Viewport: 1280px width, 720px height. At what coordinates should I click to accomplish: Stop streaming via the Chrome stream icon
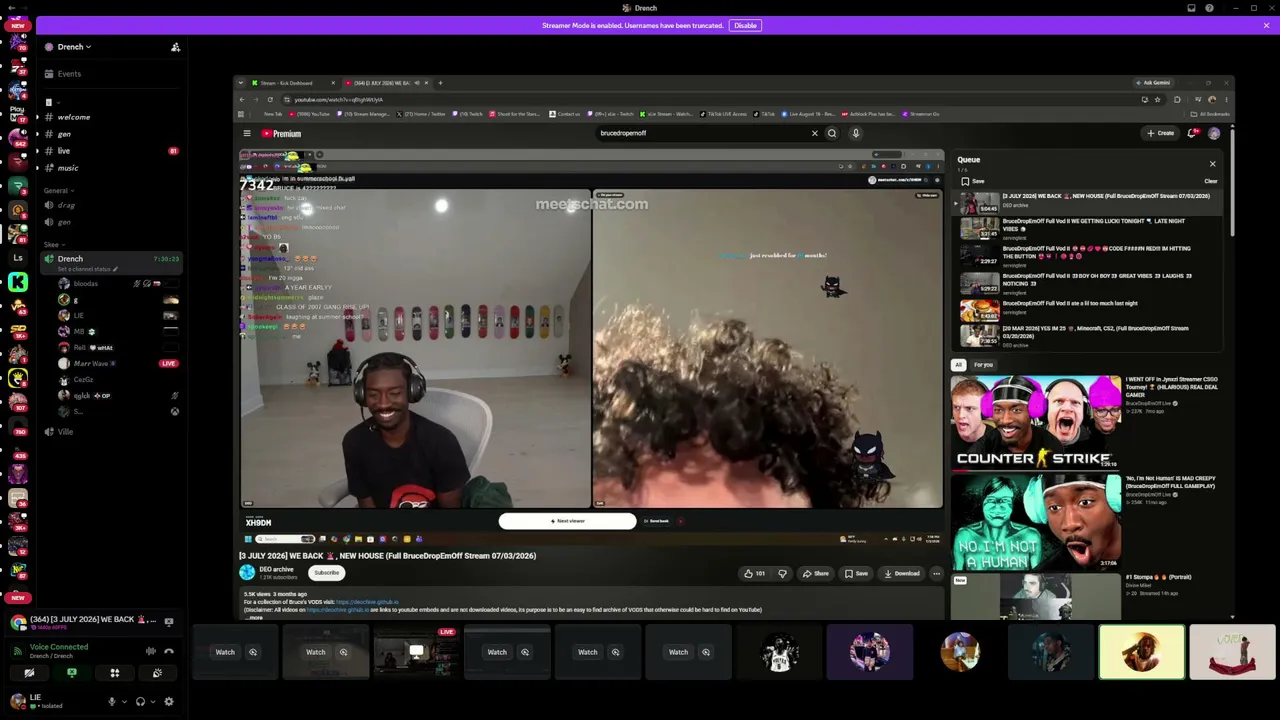click(x=168, y=621)
